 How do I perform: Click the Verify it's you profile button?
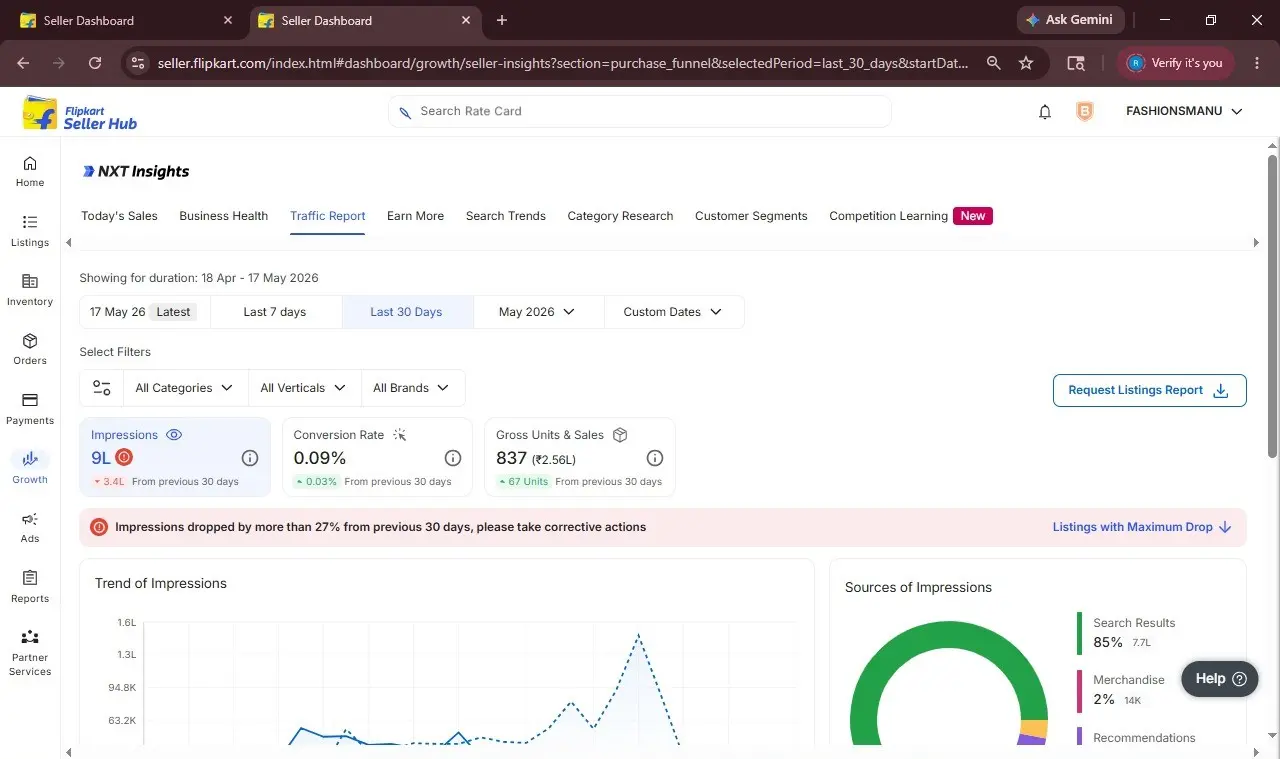point(1176,63)
